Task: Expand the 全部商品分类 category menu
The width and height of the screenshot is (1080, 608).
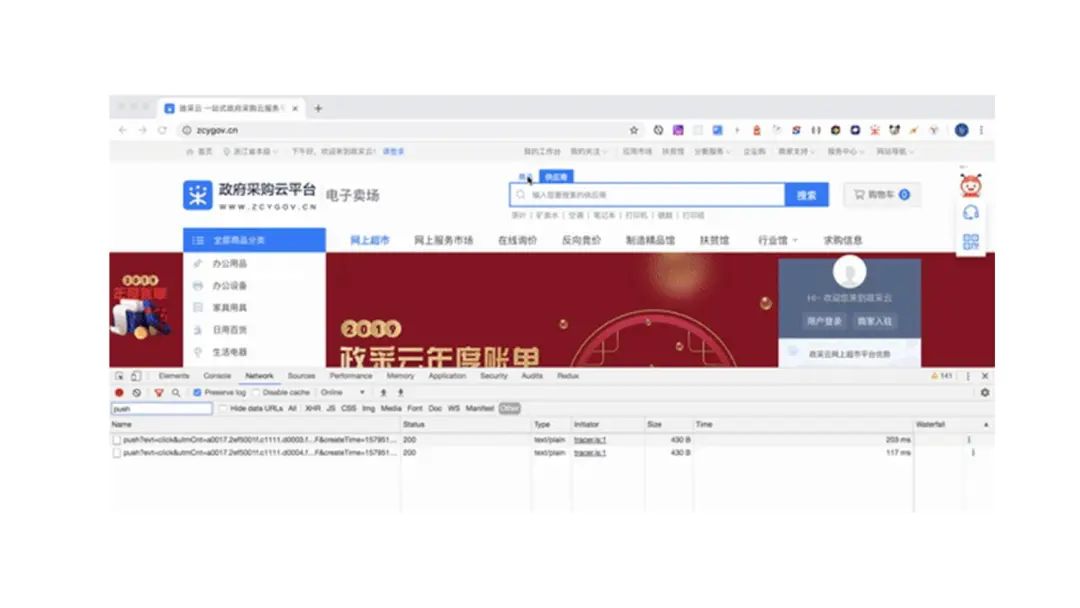Action: click(254, 240)
